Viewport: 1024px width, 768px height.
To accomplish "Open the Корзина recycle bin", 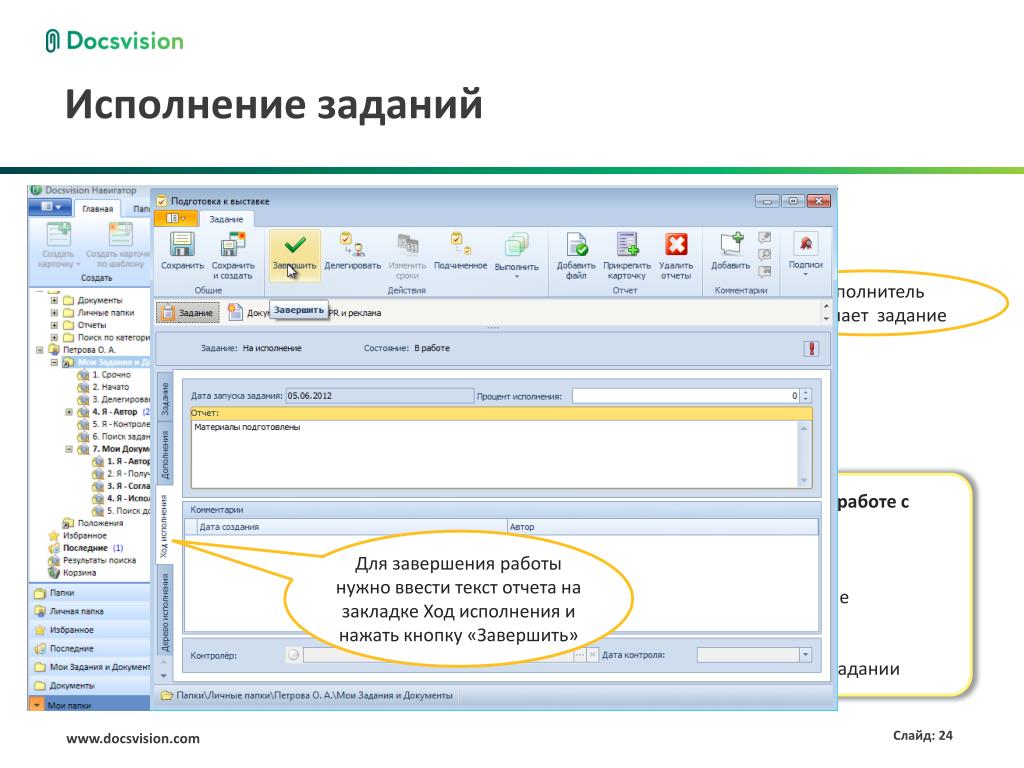I will (72, 573).
